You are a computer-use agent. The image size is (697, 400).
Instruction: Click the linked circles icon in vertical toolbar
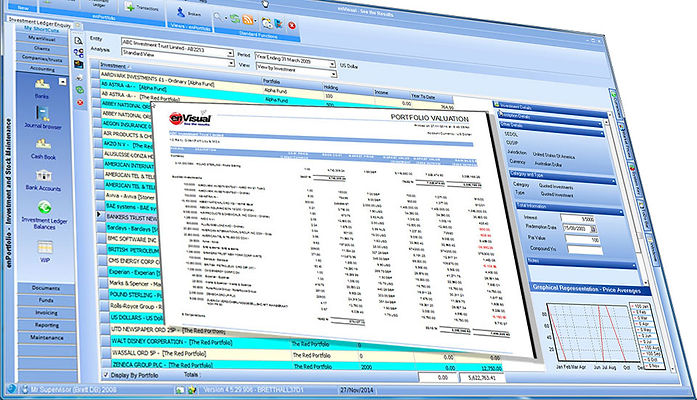pyautogui.click(x=79, y=53)
